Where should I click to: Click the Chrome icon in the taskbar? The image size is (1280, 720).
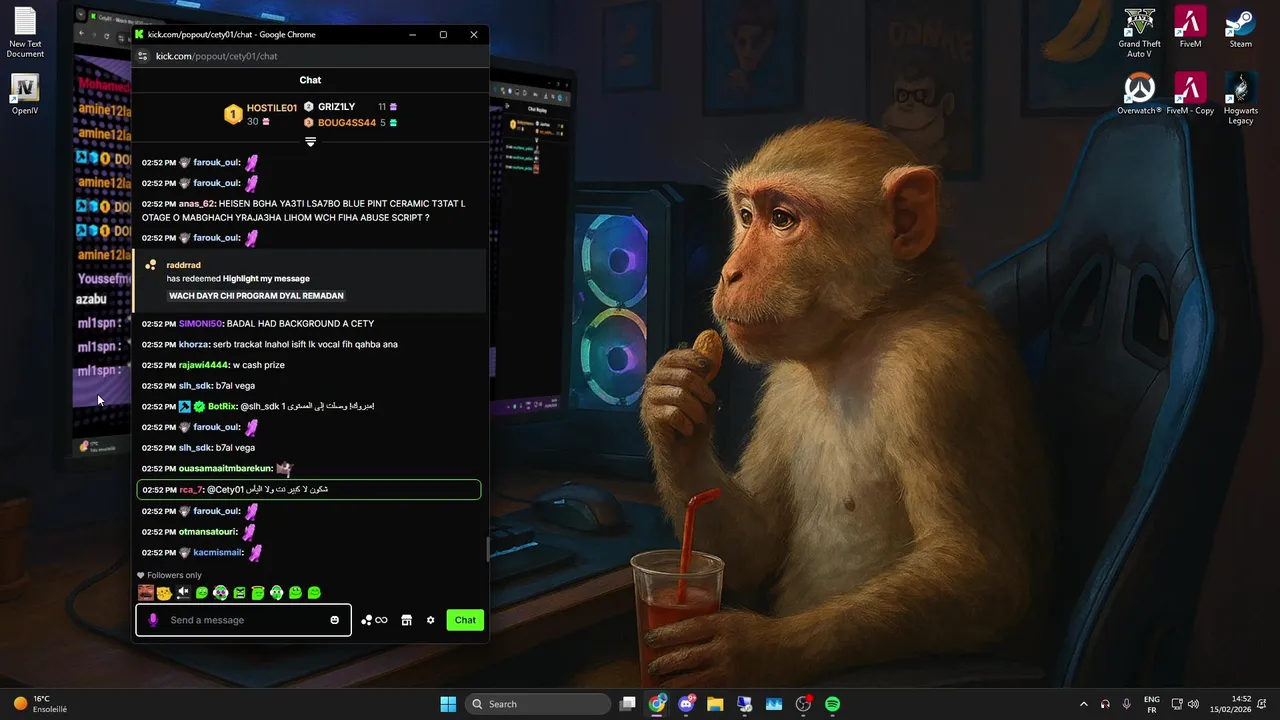tap(657, 704)
